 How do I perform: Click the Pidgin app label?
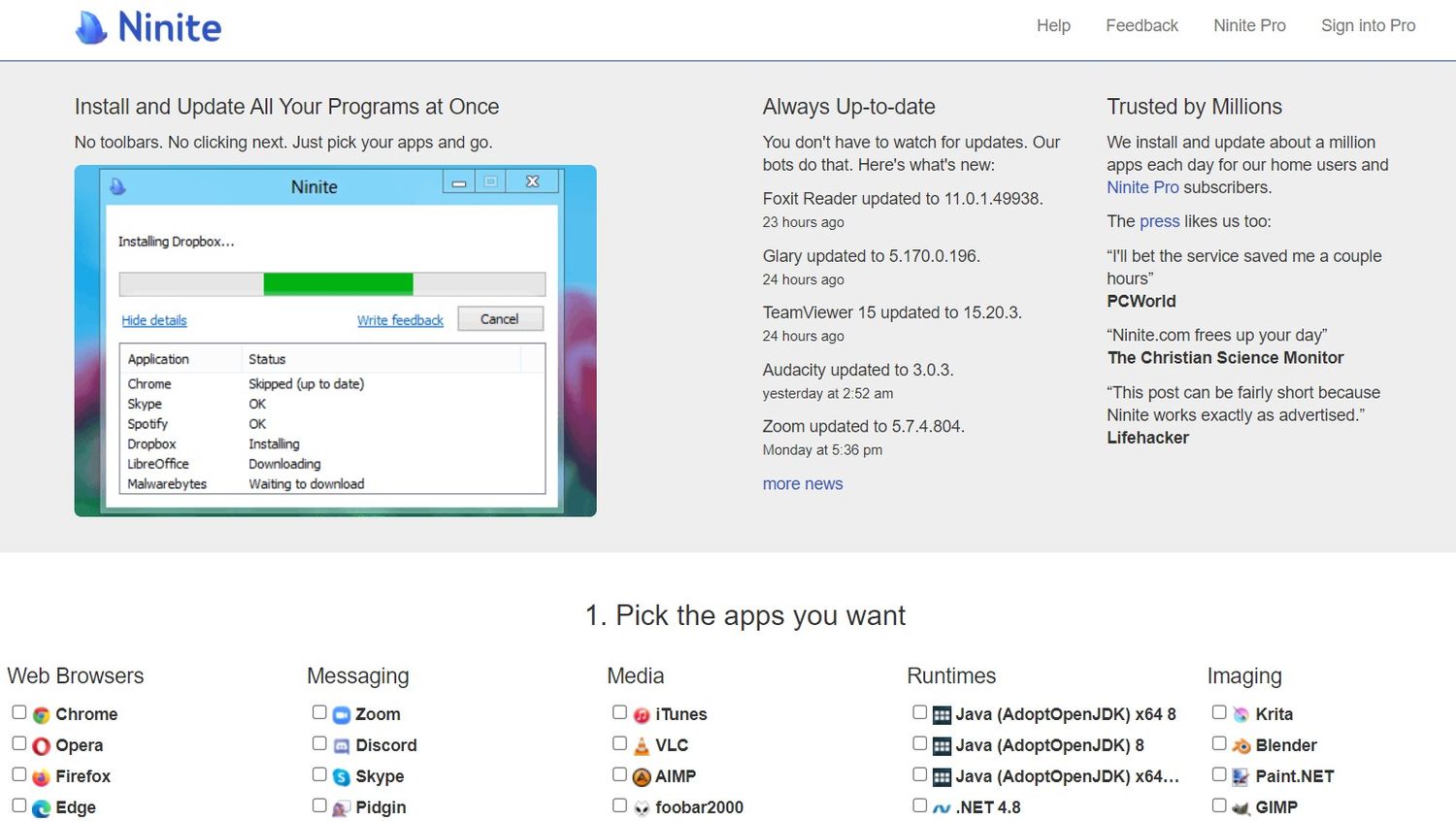tap(381, 807)
